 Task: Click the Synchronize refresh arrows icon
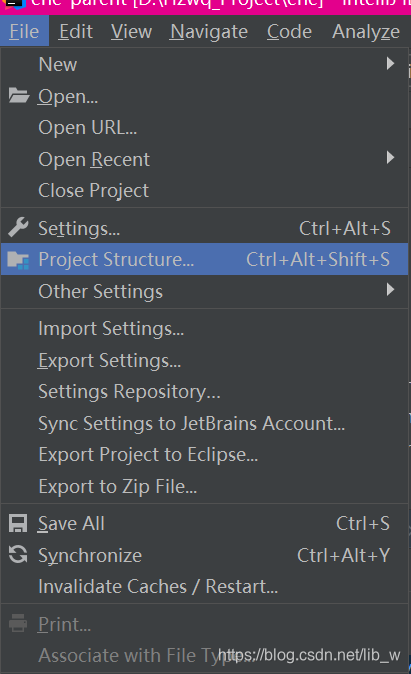18,555
